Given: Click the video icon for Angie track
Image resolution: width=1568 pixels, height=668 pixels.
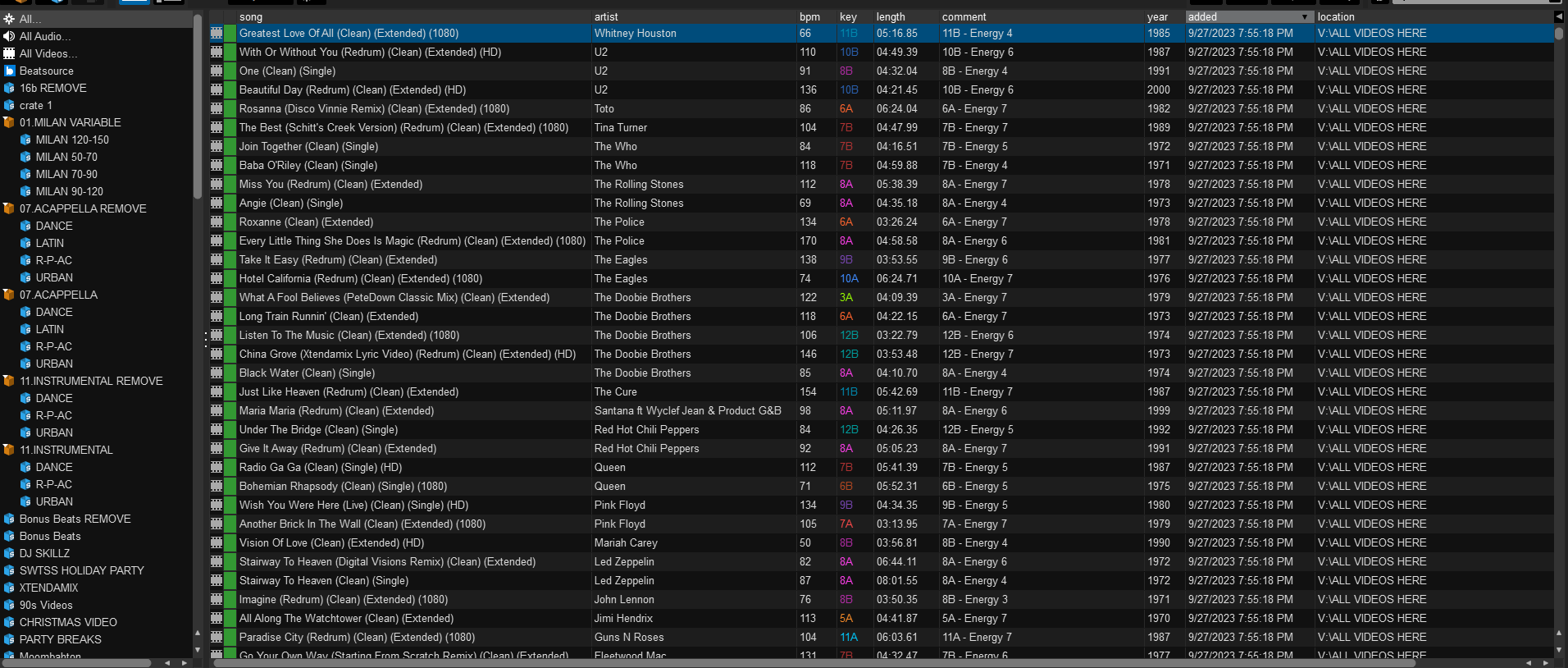Looking at the screenshot, I should tap(217, 203).
